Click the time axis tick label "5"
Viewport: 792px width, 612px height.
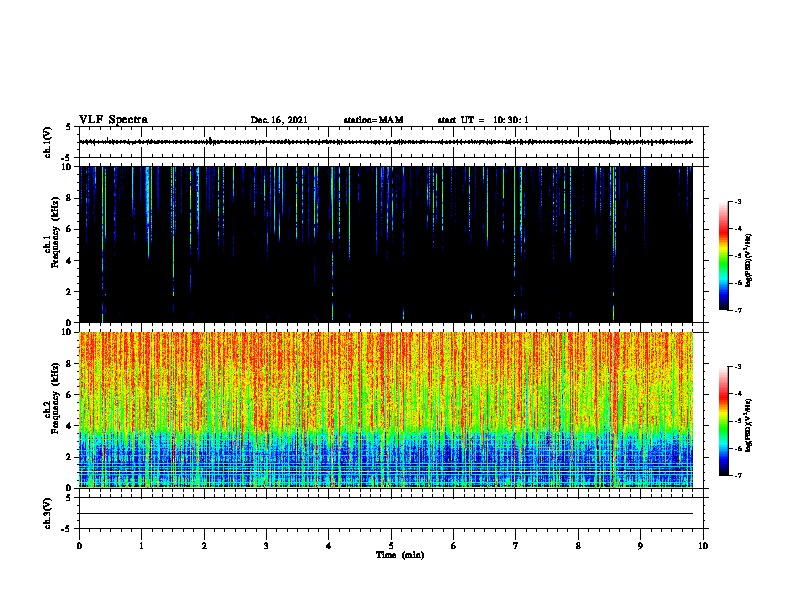[391, 546]
